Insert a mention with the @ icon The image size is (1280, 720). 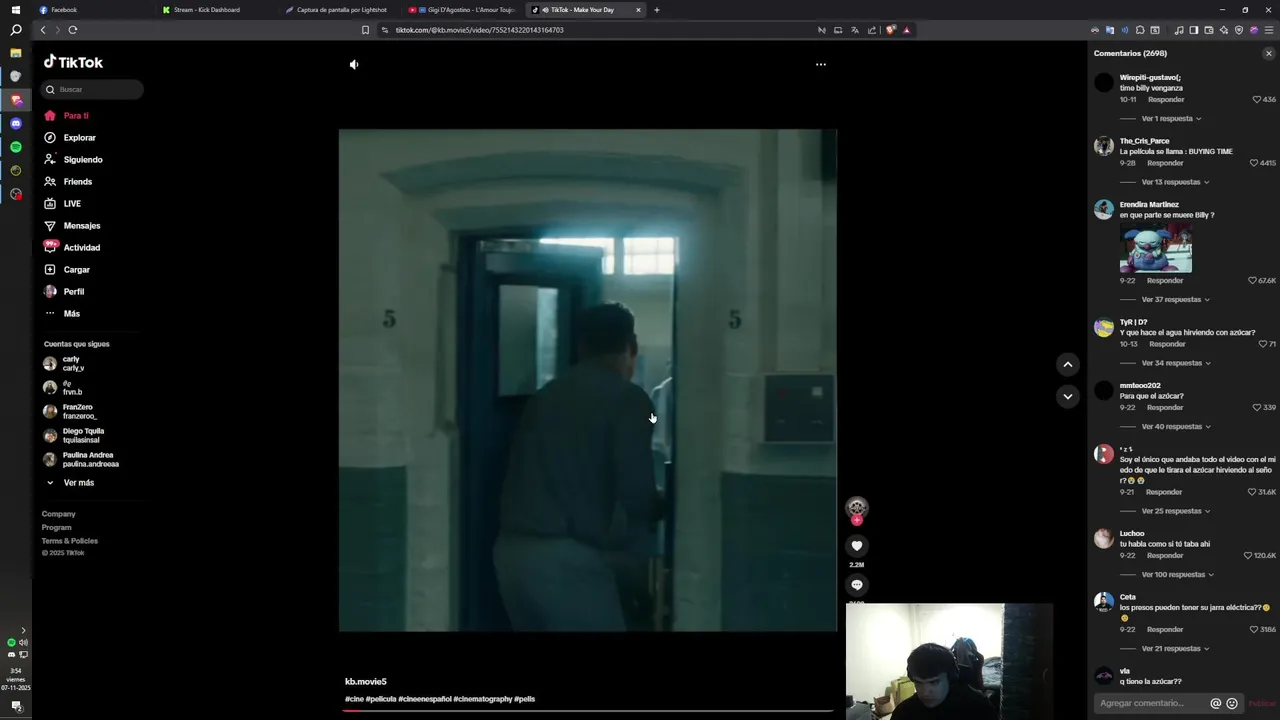1216,704
